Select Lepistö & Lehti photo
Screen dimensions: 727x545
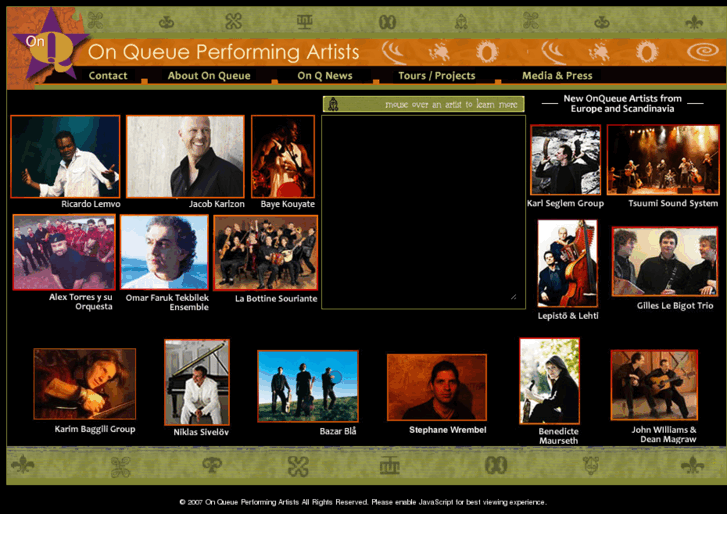568,263
